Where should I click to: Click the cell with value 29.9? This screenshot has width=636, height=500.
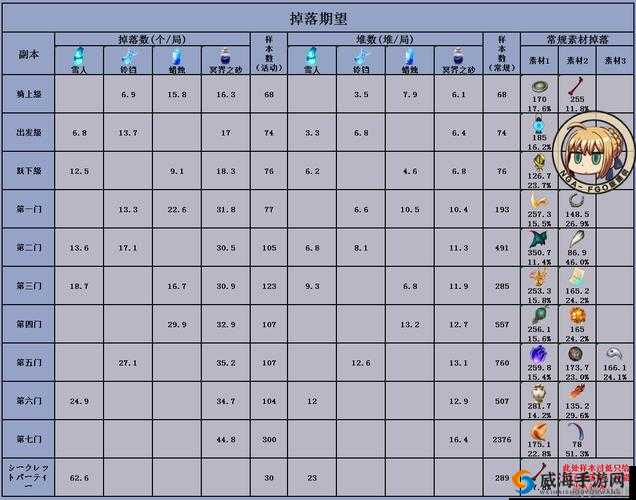click(x=177, y=324)
